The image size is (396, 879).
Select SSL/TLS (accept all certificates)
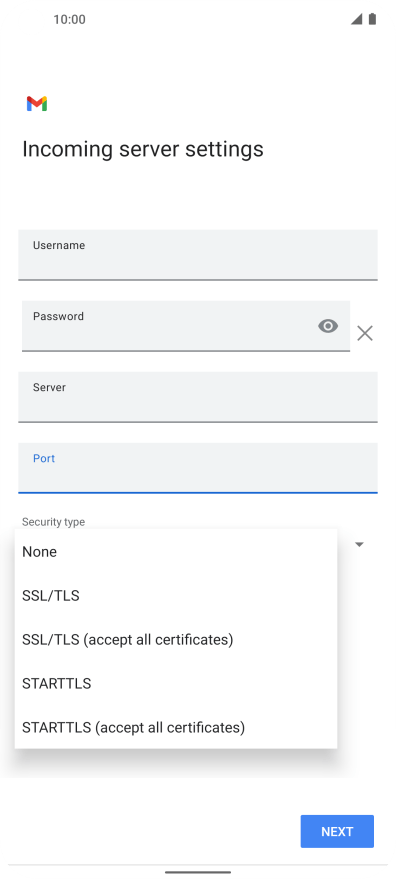(x=176, y=639)
